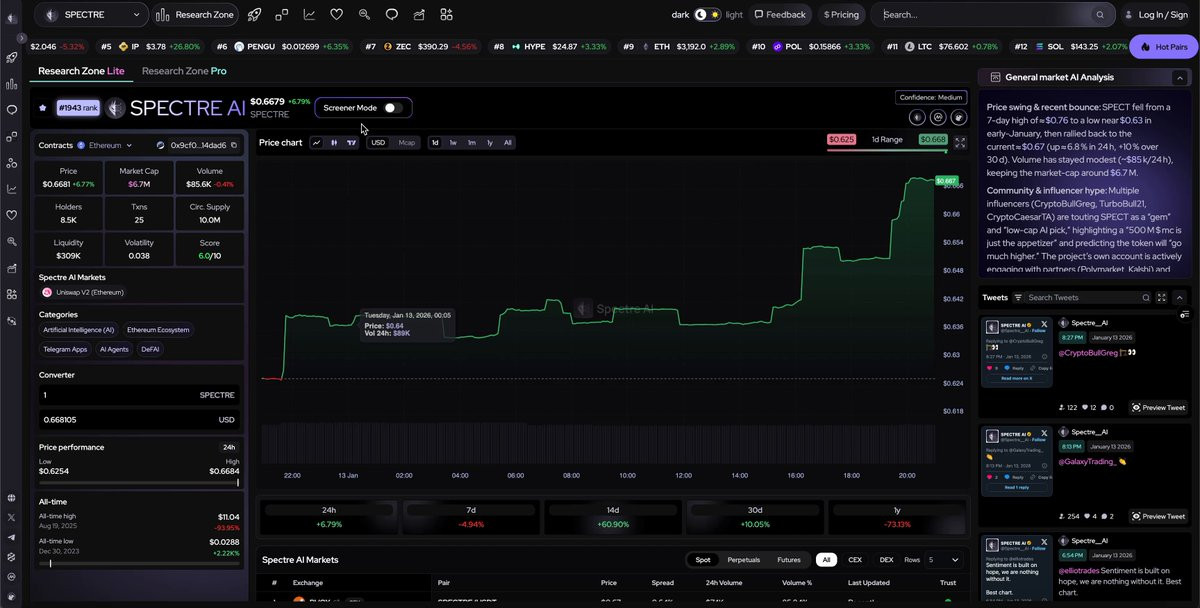The height and width of the screenshot is (608, 1200).
Task: Favorite SPECTRE AI with the star icon
Action: [x=43, y=107]
